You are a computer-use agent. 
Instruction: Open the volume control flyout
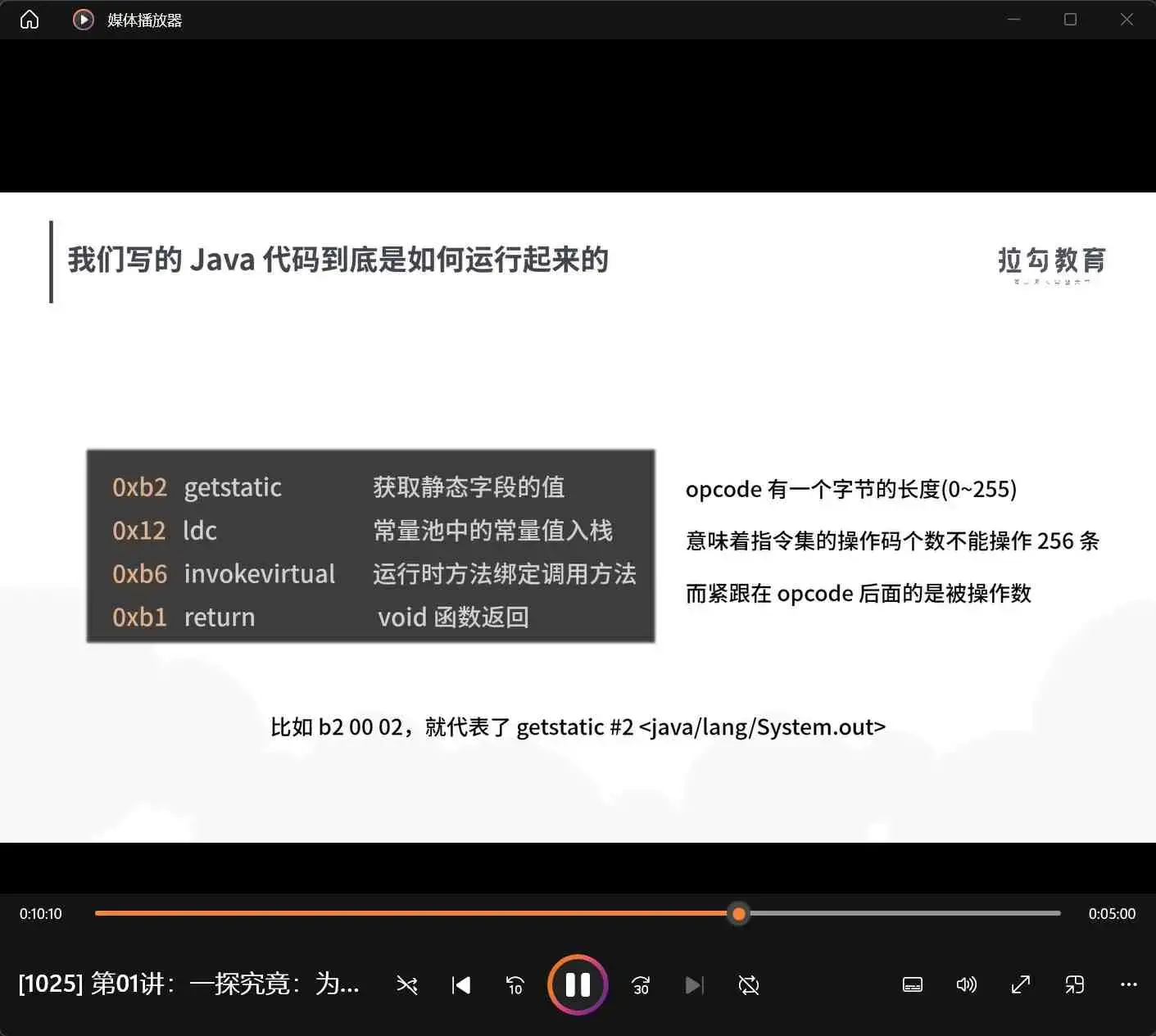point(966,985)
